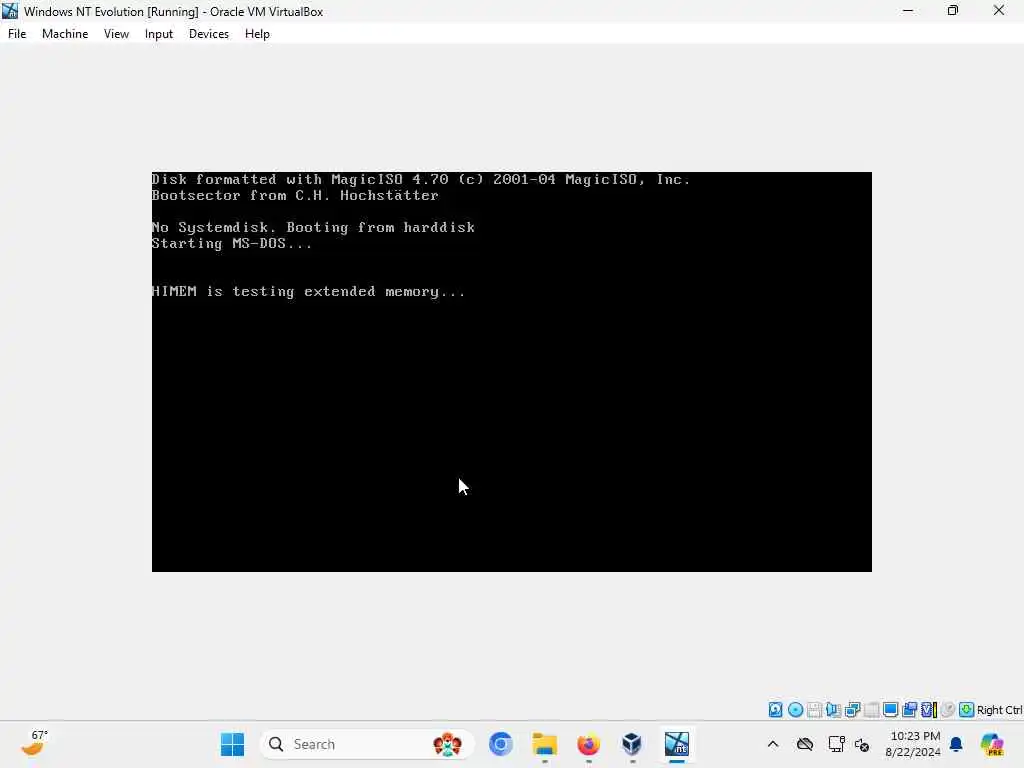Click the taskbar Search box
The width and height of the screenshot is (1024, 768).
click(x=367, y=744)
